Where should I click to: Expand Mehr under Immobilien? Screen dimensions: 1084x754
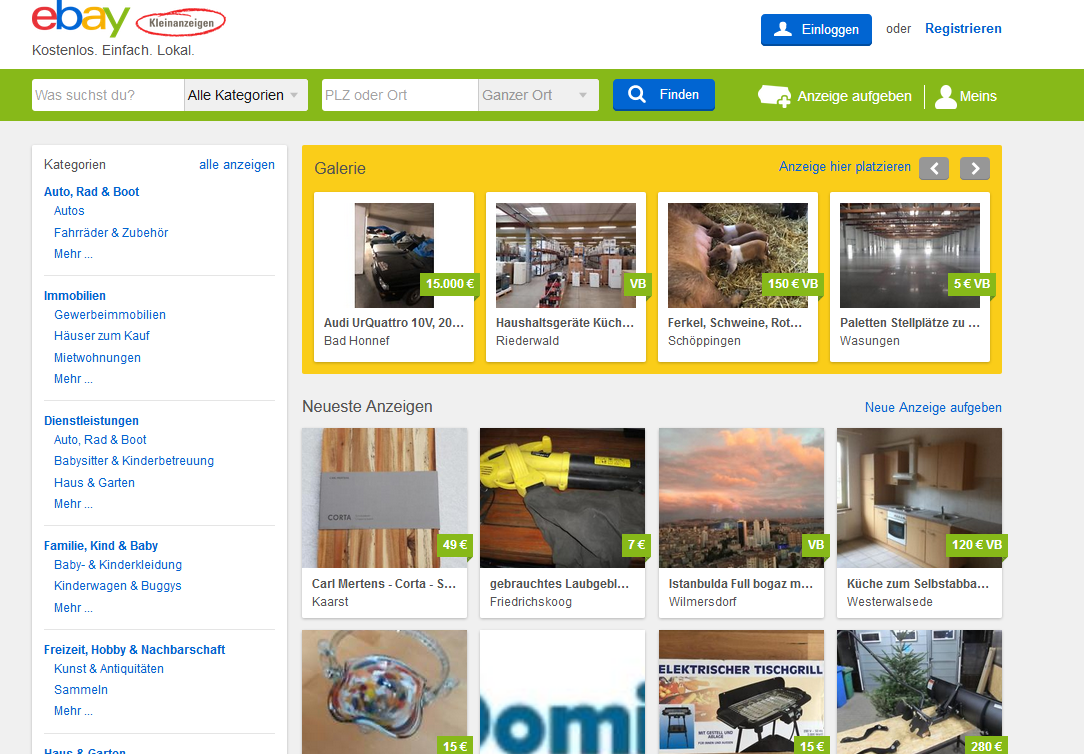(73, 379)
